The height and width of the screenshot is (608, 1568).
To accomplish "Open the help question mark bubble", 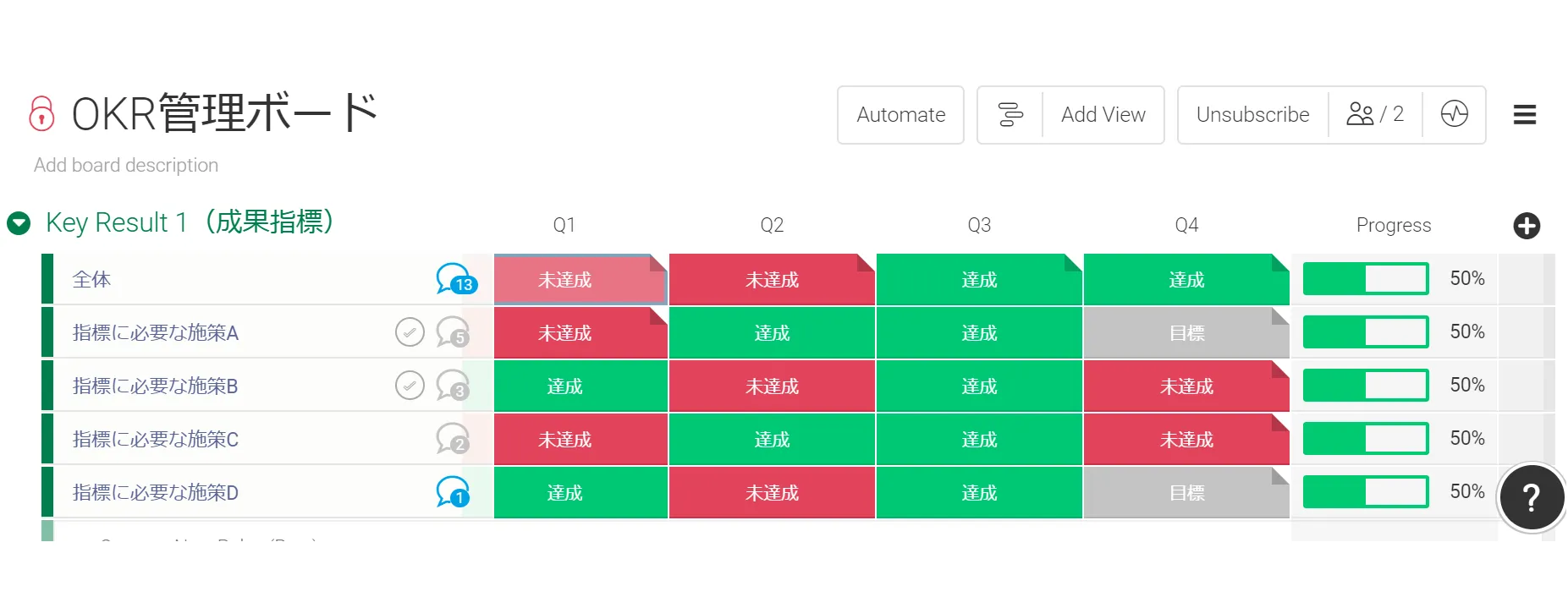I will point(1531,497).
